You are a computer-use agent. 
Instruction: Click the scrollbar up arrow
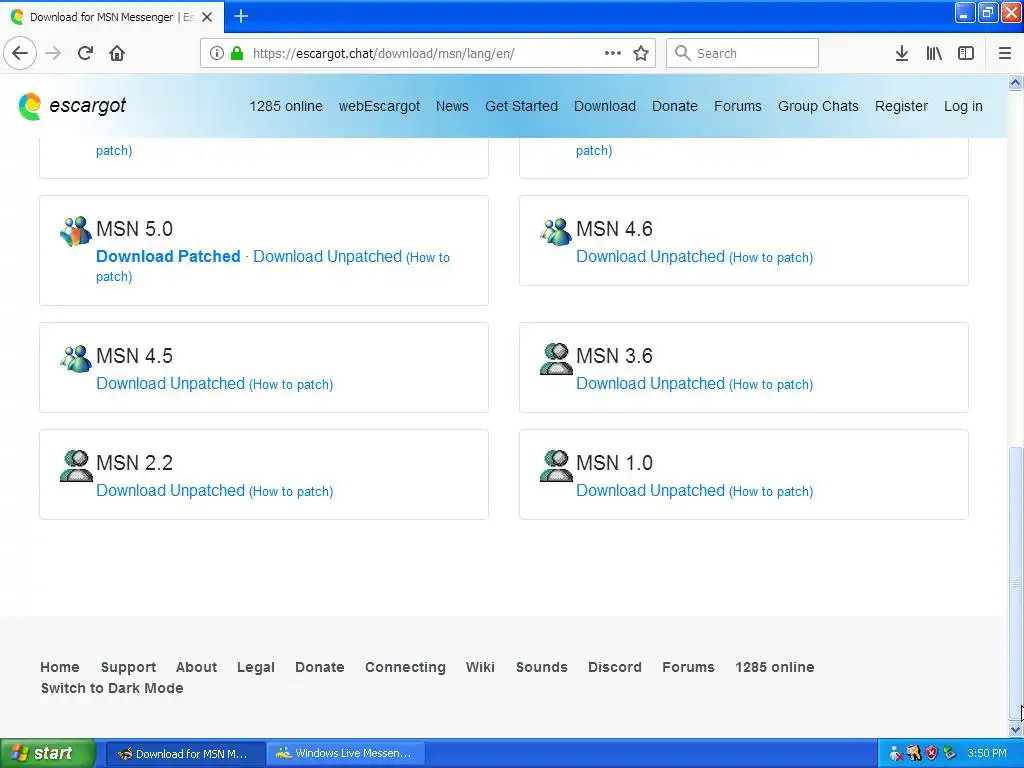point(1015,82)
